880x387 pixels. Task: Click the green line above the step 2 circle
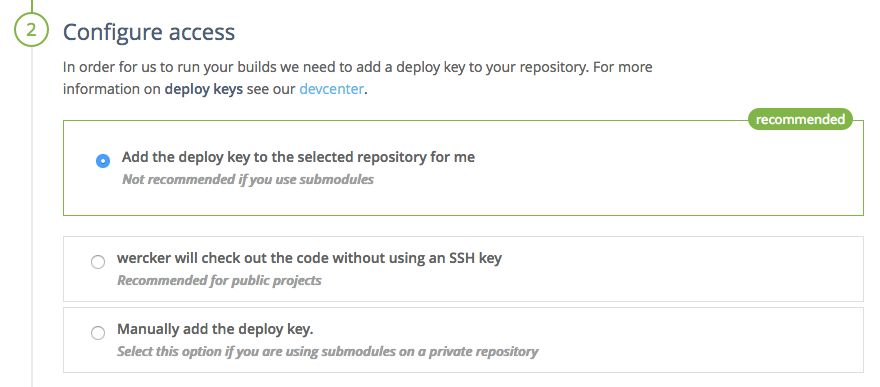click(31, 6)
